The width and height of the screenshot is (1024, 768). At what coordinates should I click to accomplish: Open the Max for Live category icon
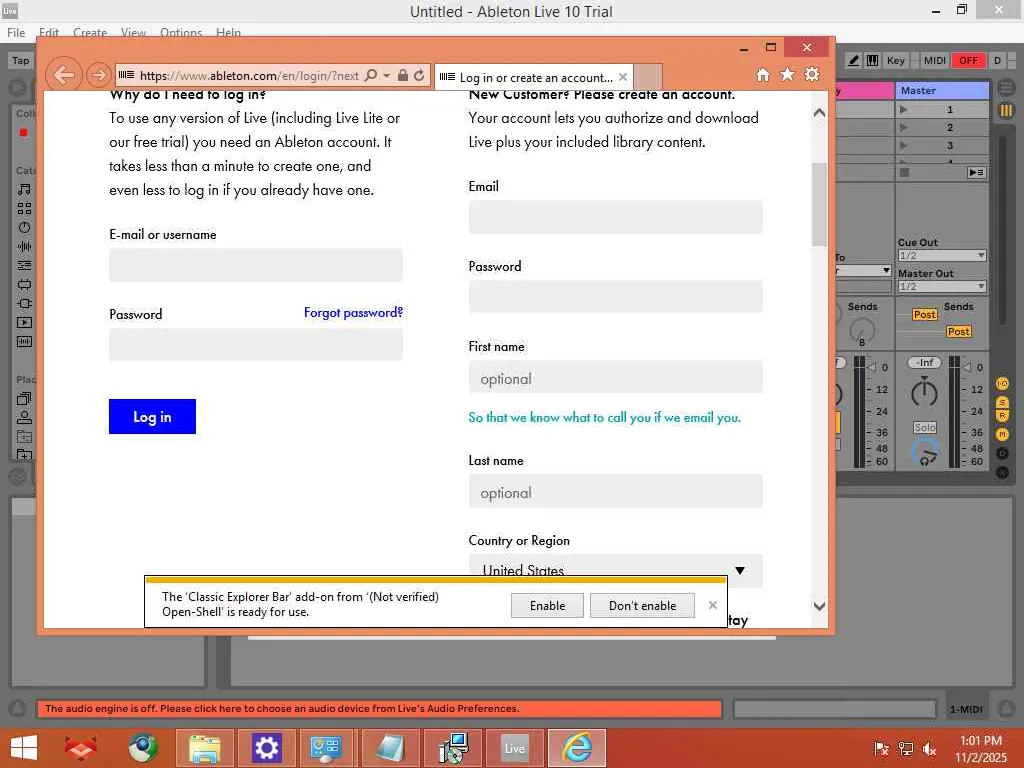pyautogui.click(x=24, y=284)
